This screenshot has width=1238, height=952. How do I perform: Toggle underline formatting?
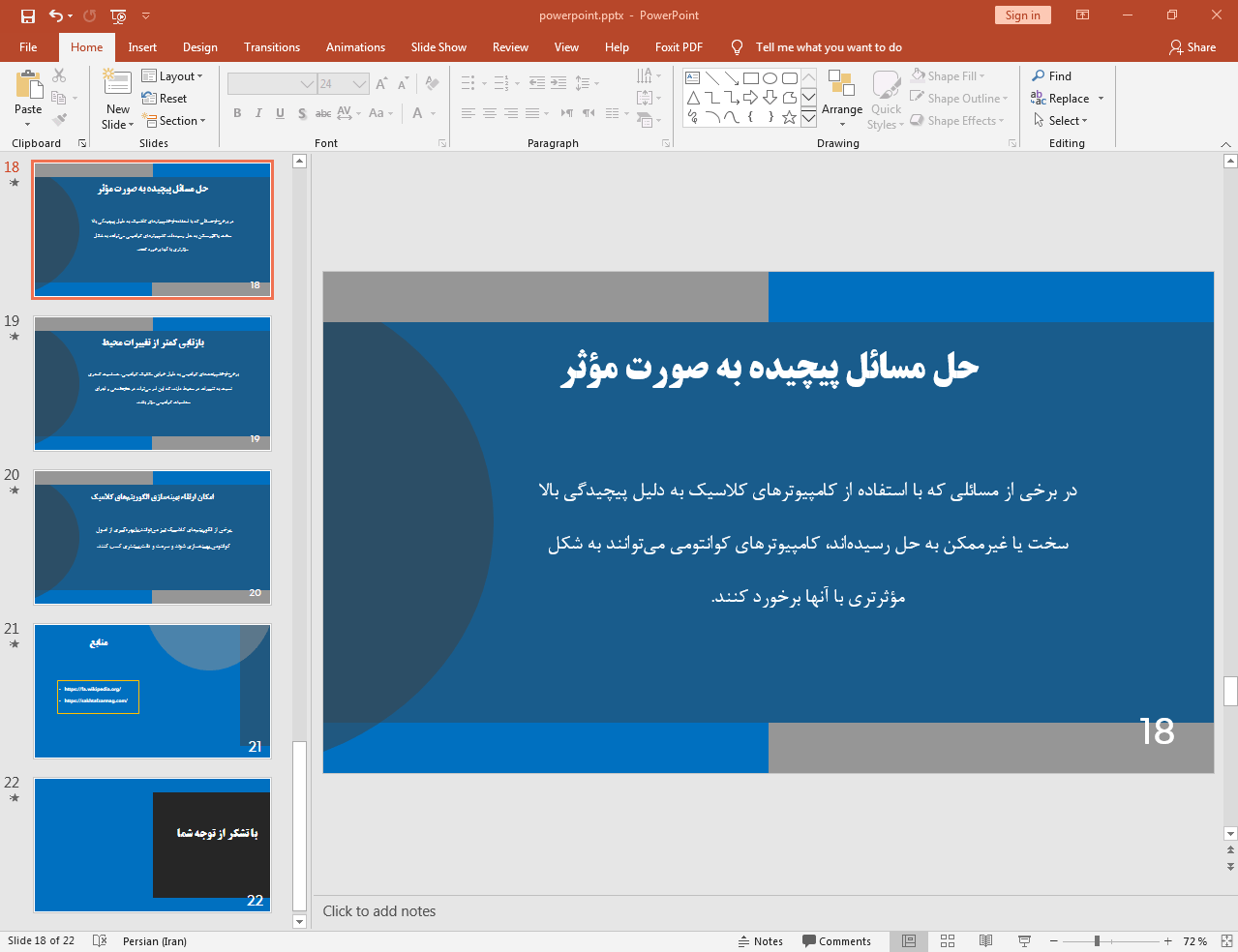pyautogui.click(x=280, y=113)
